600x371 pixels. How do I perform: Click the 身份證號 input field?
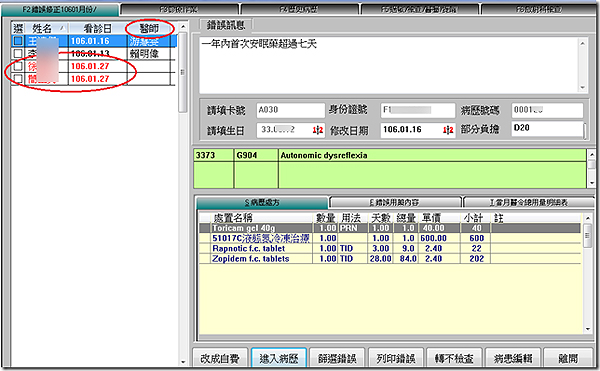coord(417,110)
